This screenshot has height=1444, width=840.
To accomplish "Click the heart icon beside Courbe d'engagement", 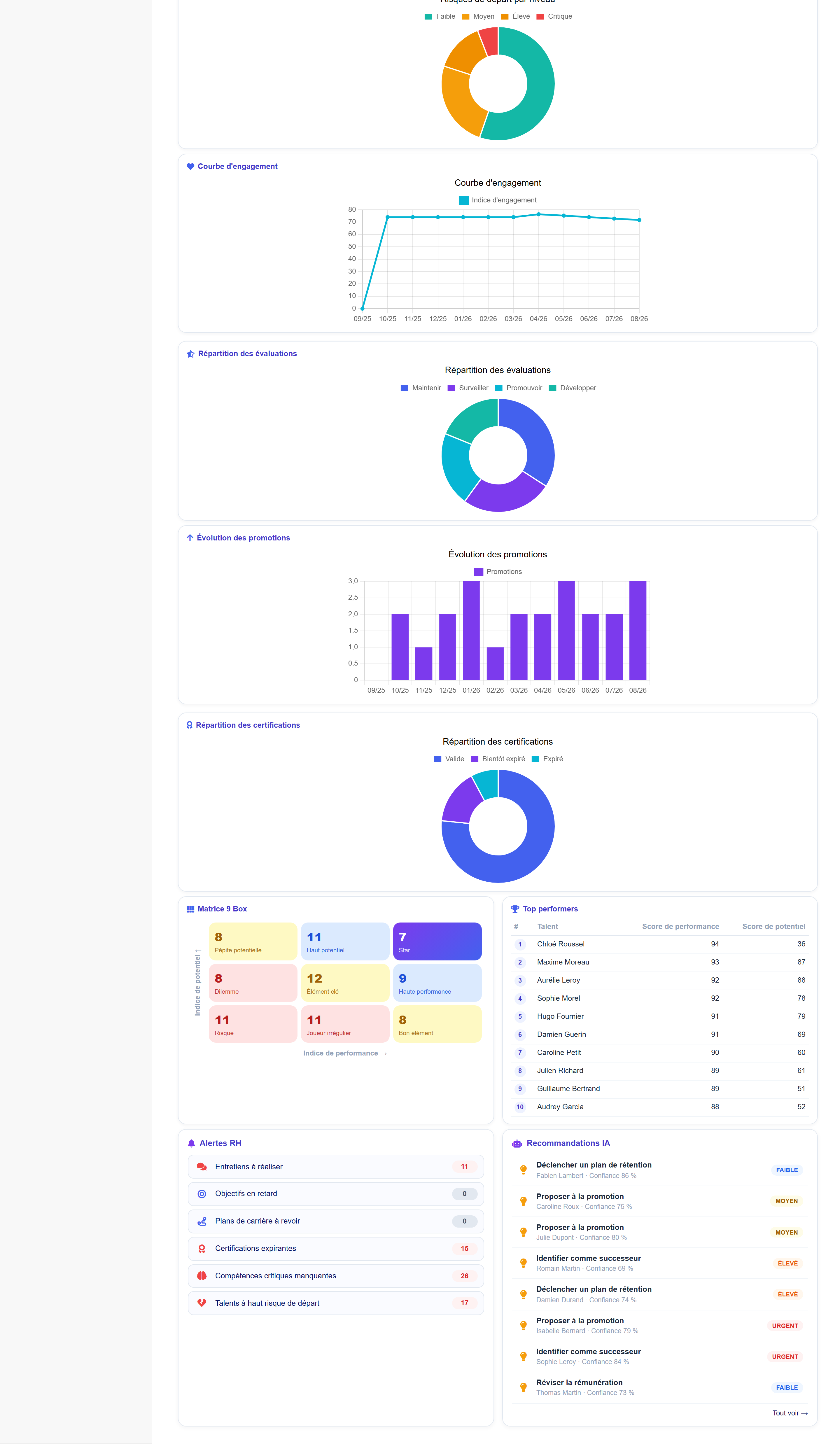I will tap(190, 167).
